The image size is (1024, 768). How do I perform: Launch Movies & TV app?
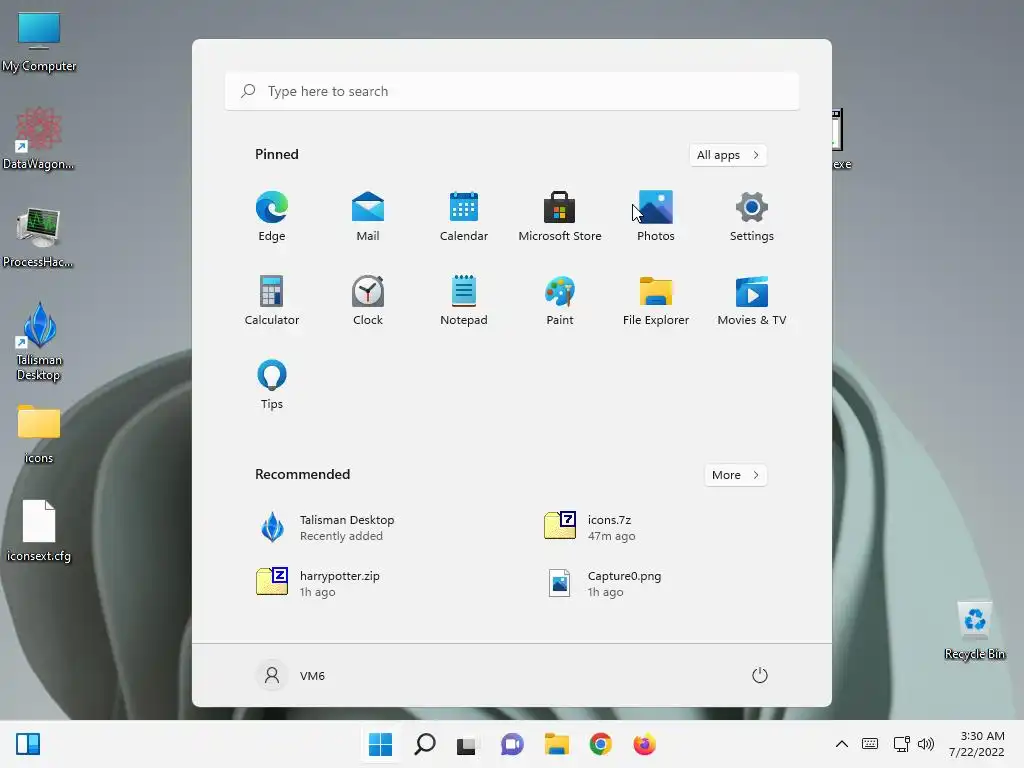pyautogui.click(x=752, y=300)
